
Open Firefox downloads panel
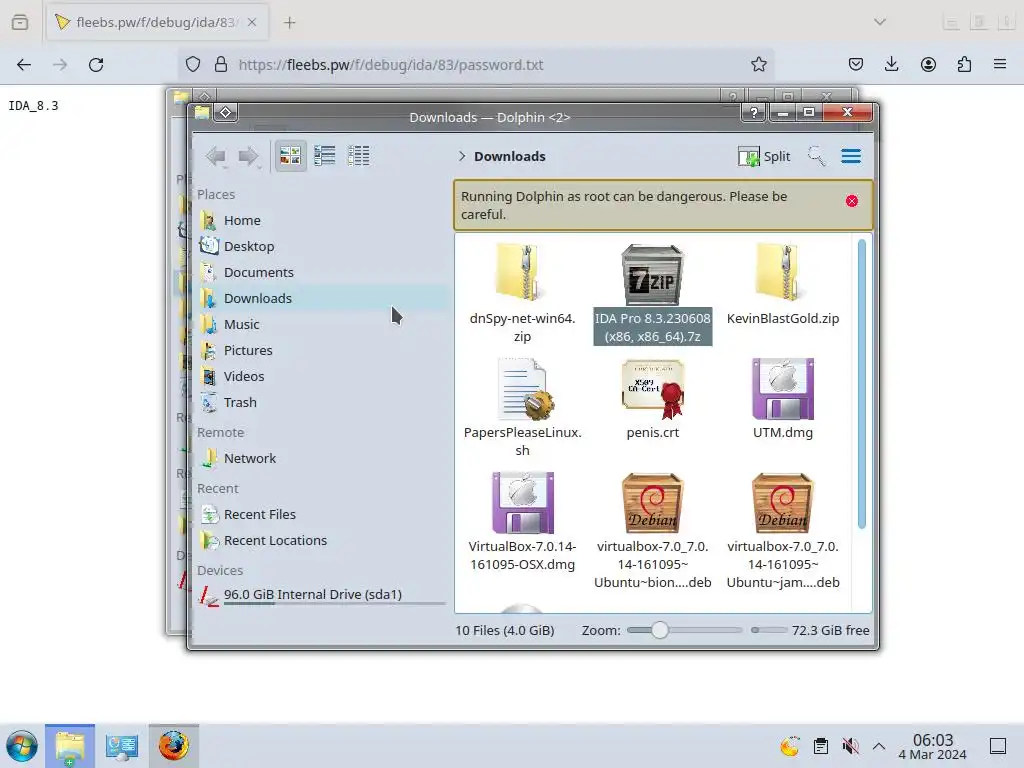click(x=891, y=65)
